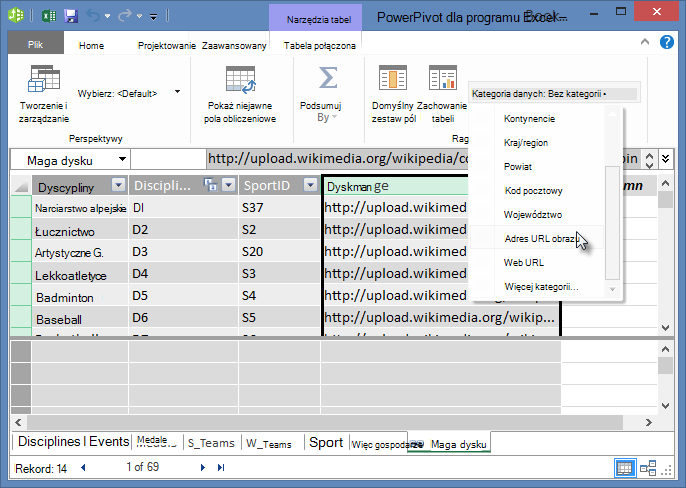
Task: Open Discipli... column filter dropdown
Action: point(229,185)
